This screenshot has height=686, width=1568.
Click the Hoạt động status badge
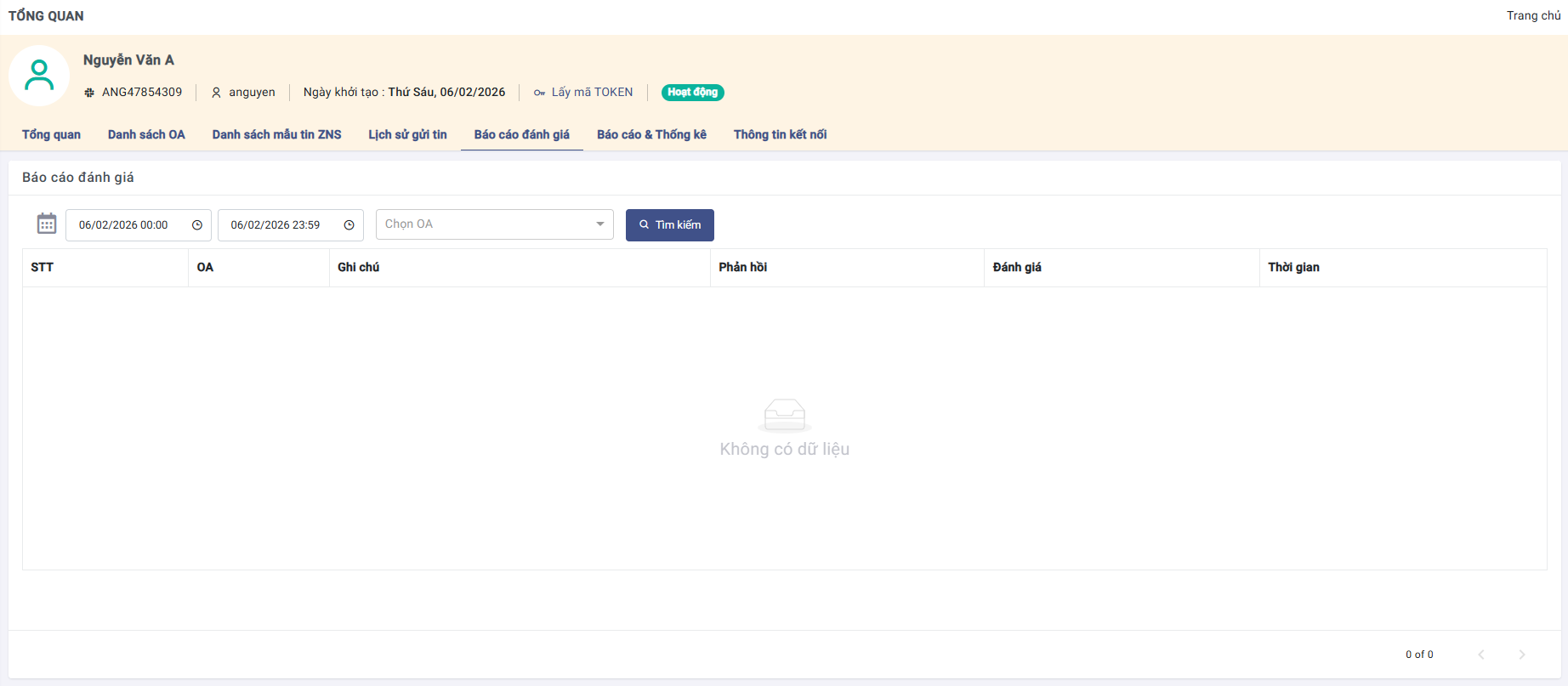[x=692, y=93]
